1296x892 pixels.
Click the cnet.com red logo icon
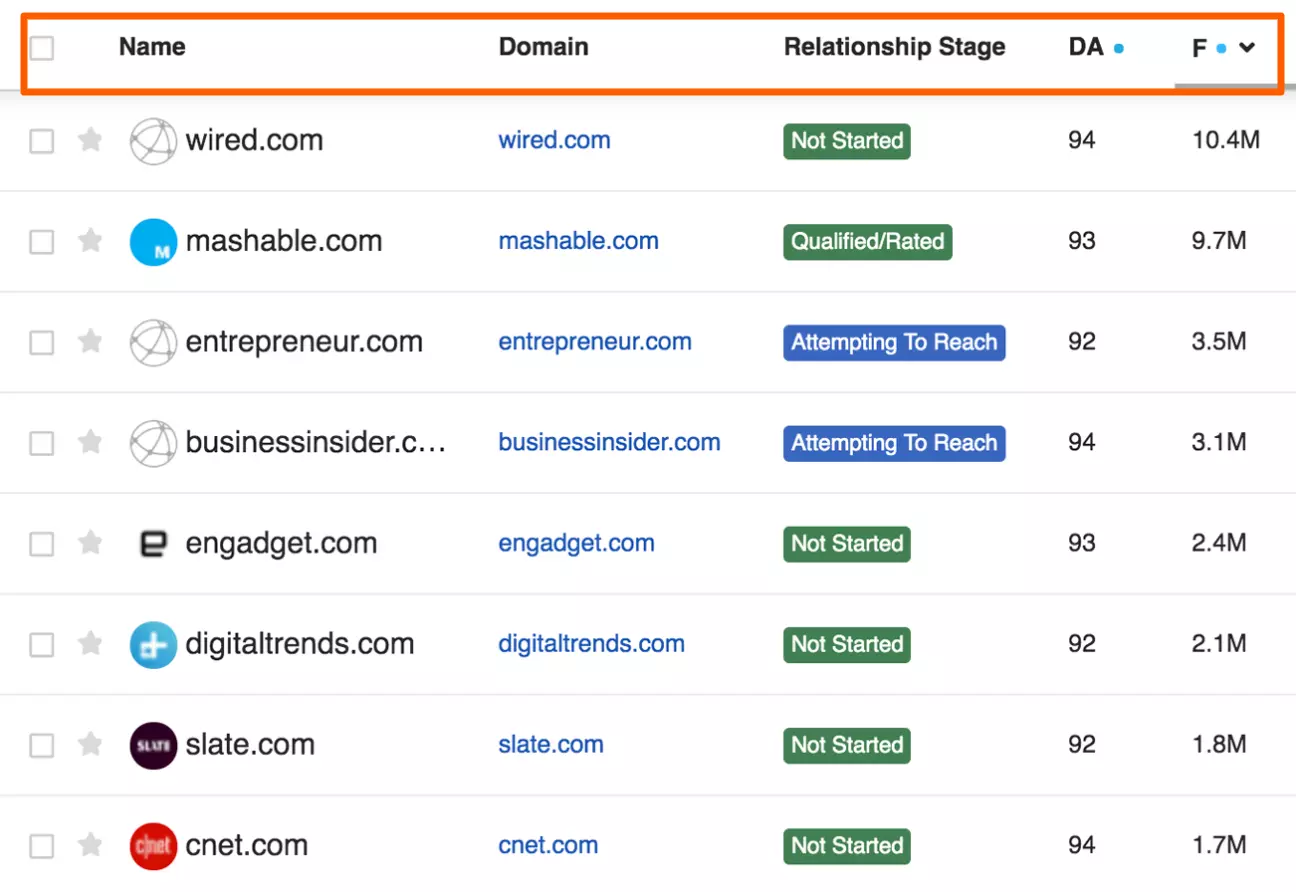click(153, 846)
